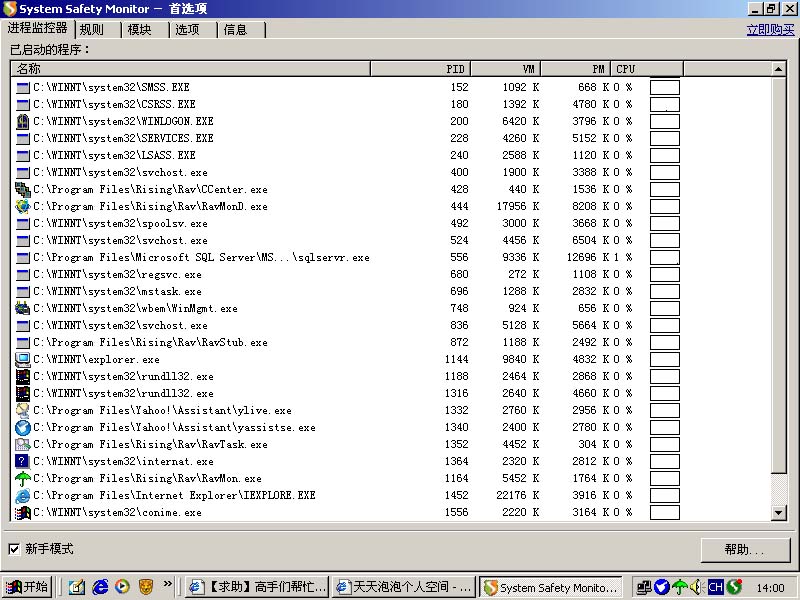Open the 模块 tab
The image size is (800, 600).
145,30
